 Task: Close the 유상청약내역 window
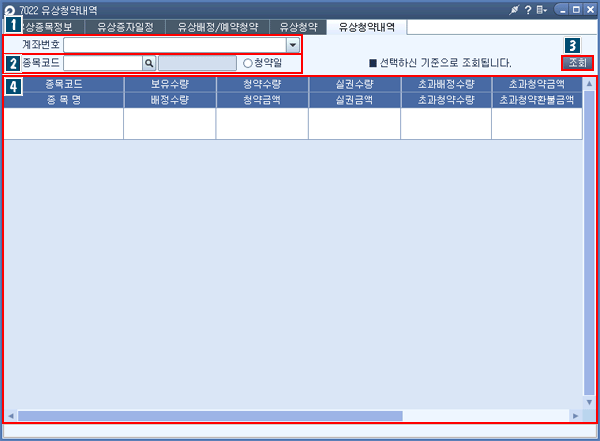coord(590,10)
